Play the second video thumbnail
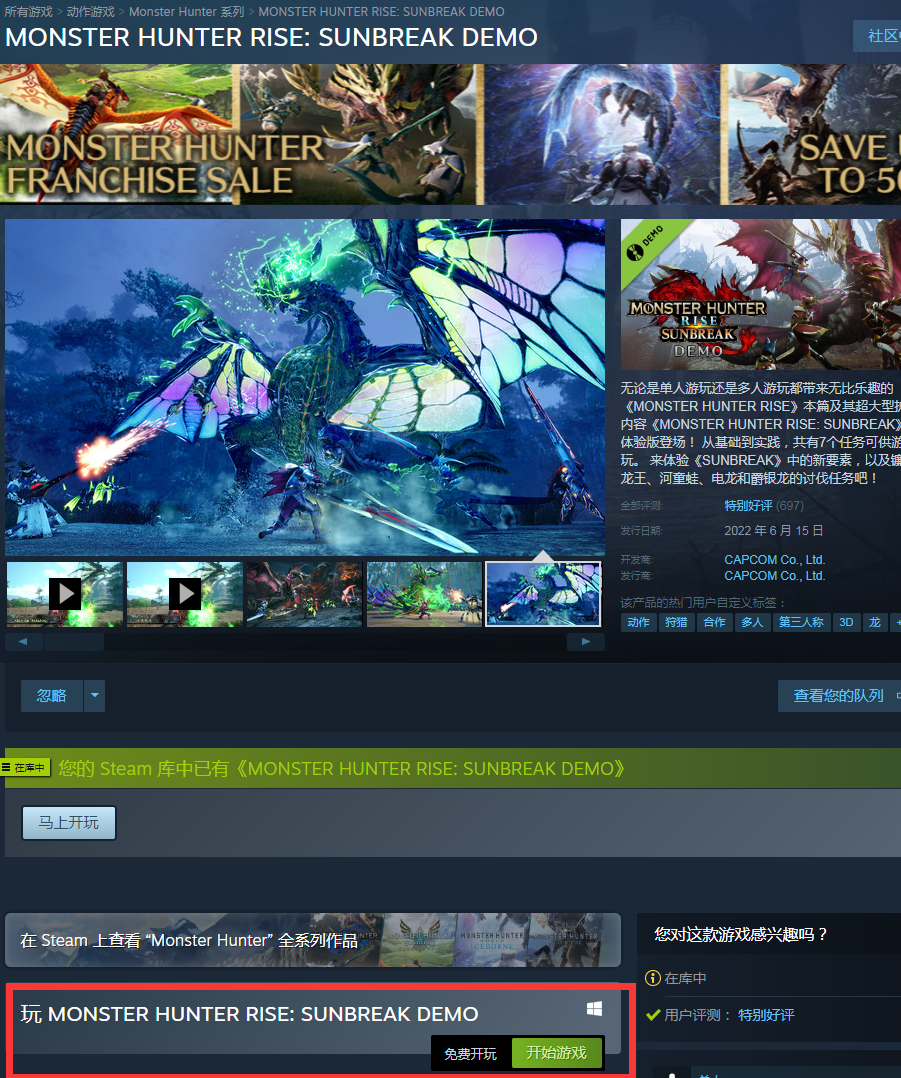The image size is (901, 1078). [x=185, y=594]
